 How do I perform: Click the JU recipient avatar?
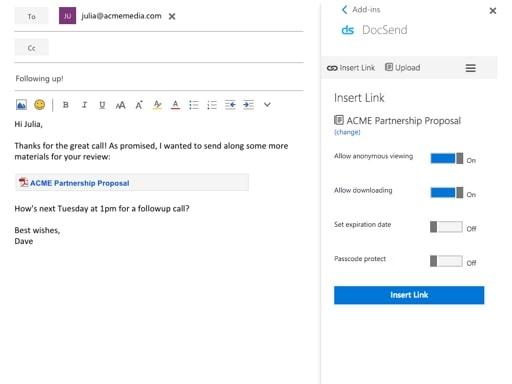pyautogui.click(x=67, y=16)
